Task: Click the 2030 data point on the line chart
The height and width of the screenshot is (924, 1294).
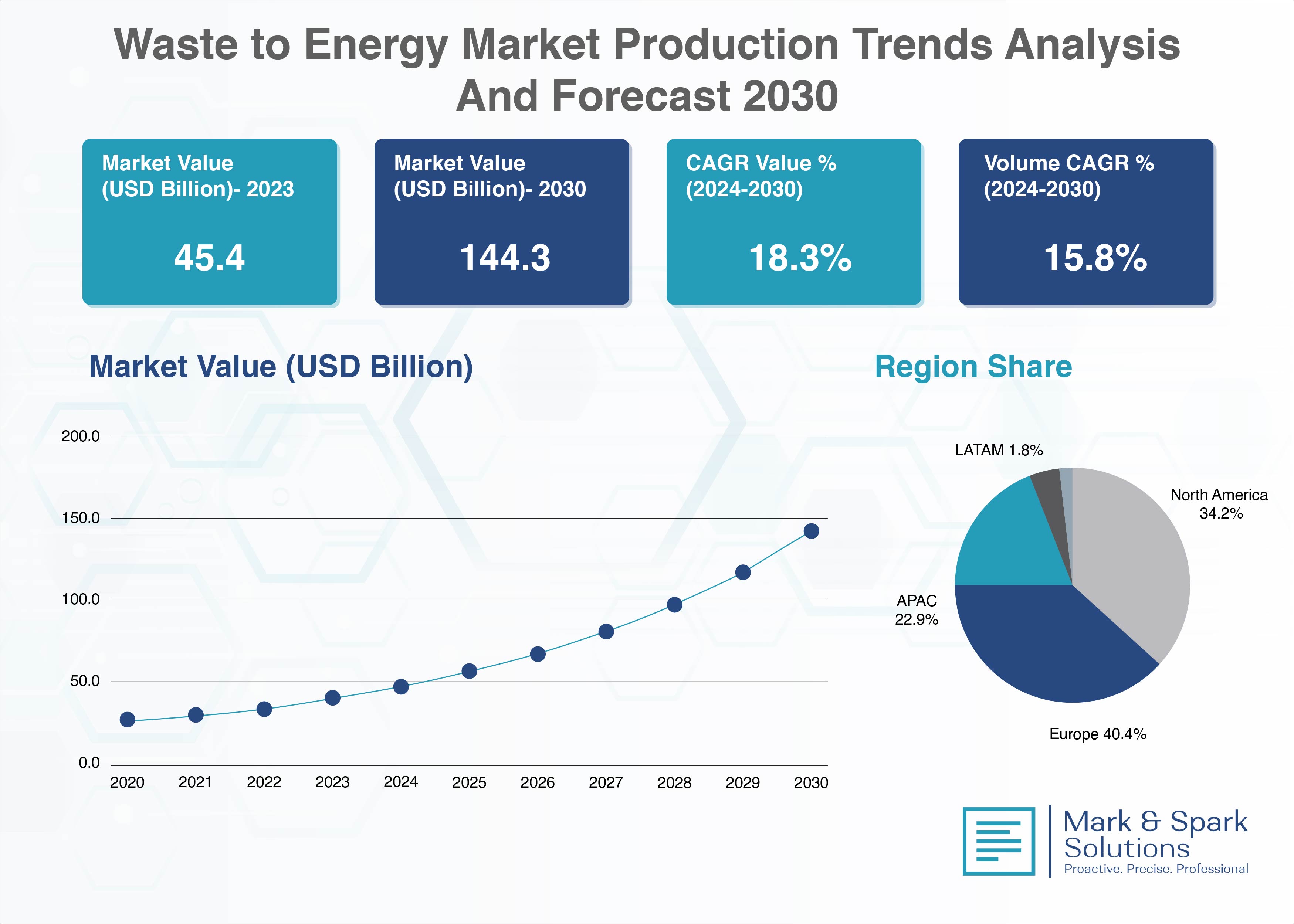Action: pyautogui.click(x=812, y=531)
